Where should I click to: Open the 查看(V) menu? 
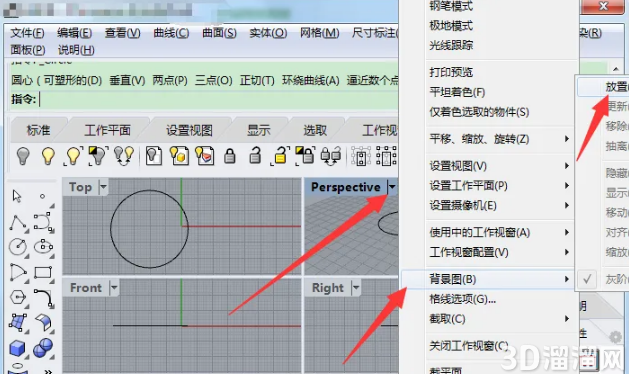122,33
